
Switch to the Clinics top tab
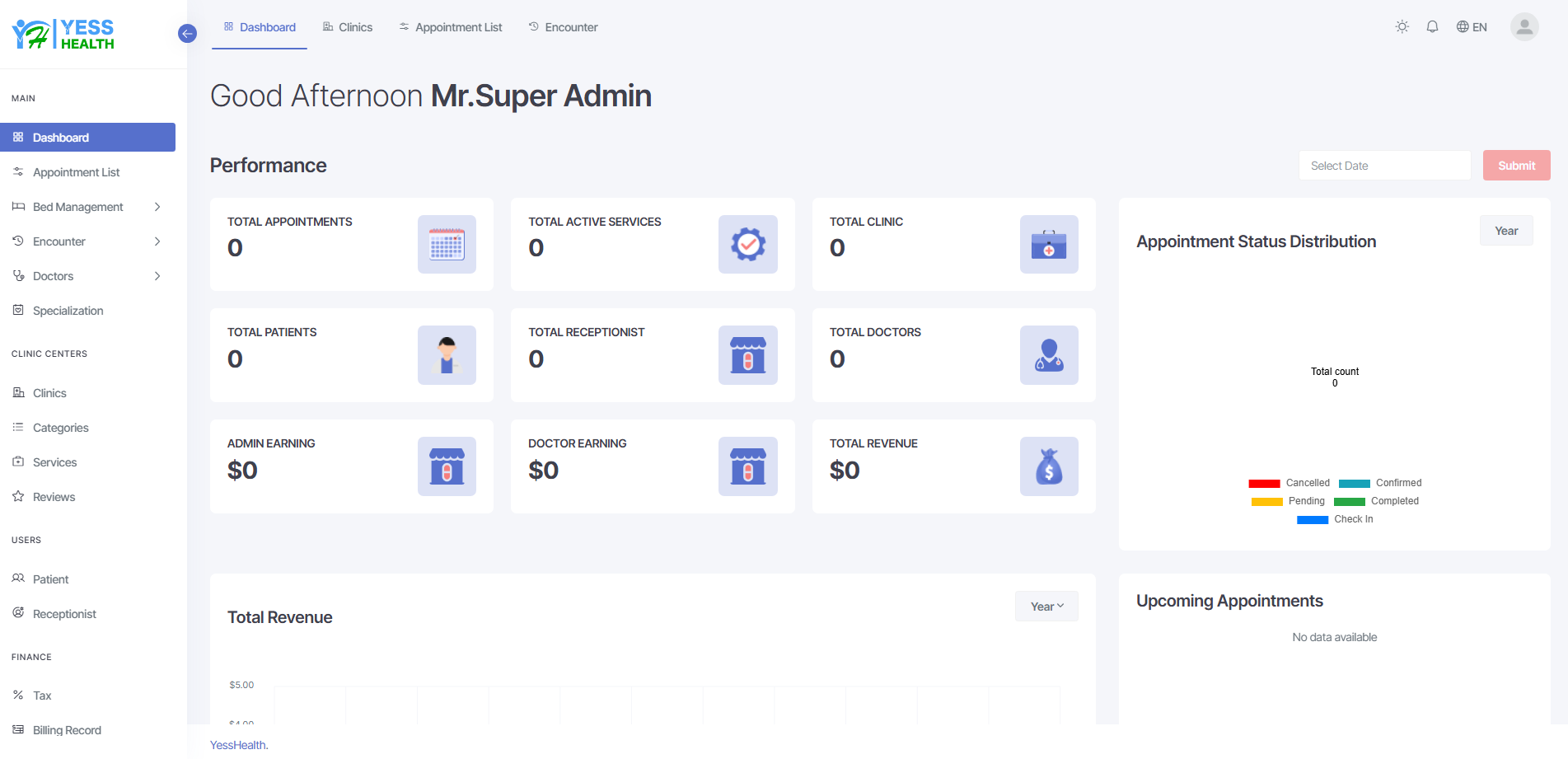[x=348, y=27]
